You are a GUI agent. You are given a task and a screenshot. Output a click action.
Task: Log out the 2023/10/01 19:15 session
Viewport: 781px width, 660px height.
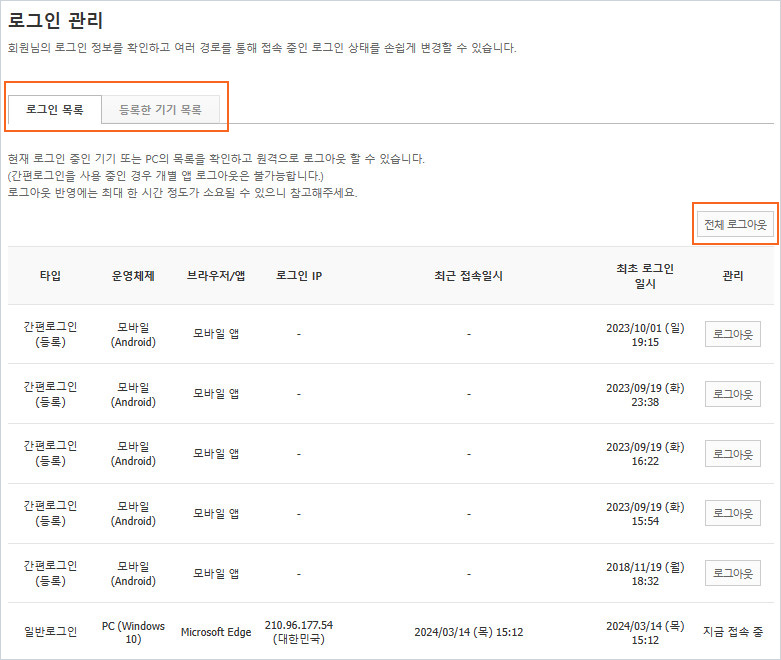coord(732,334)
